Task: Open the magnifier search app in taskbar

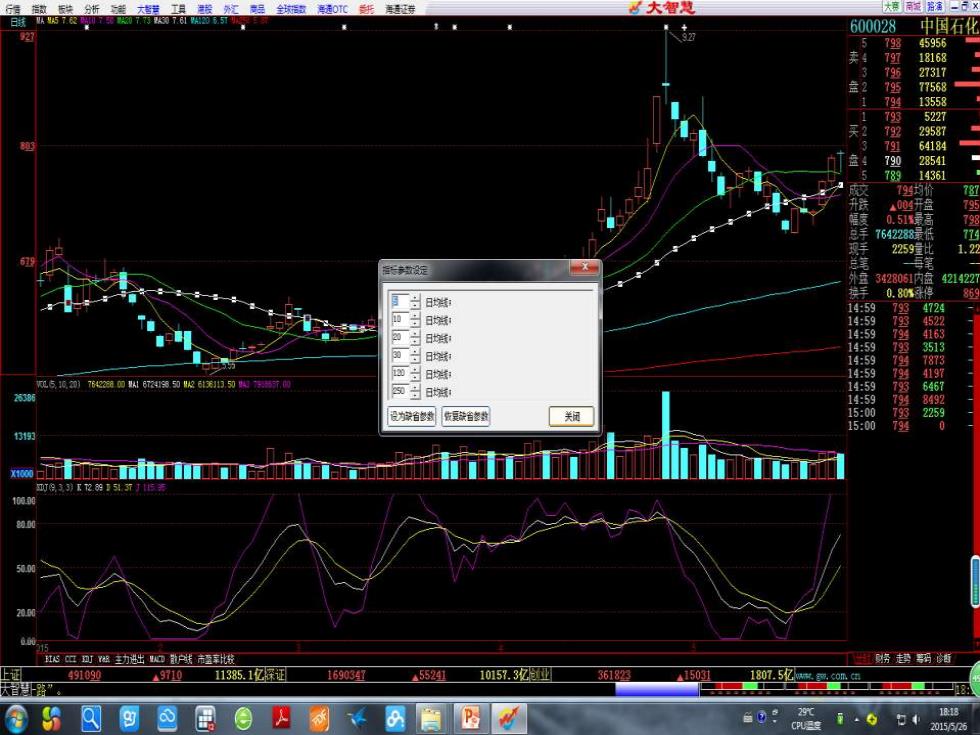Action: coord(91,719)
